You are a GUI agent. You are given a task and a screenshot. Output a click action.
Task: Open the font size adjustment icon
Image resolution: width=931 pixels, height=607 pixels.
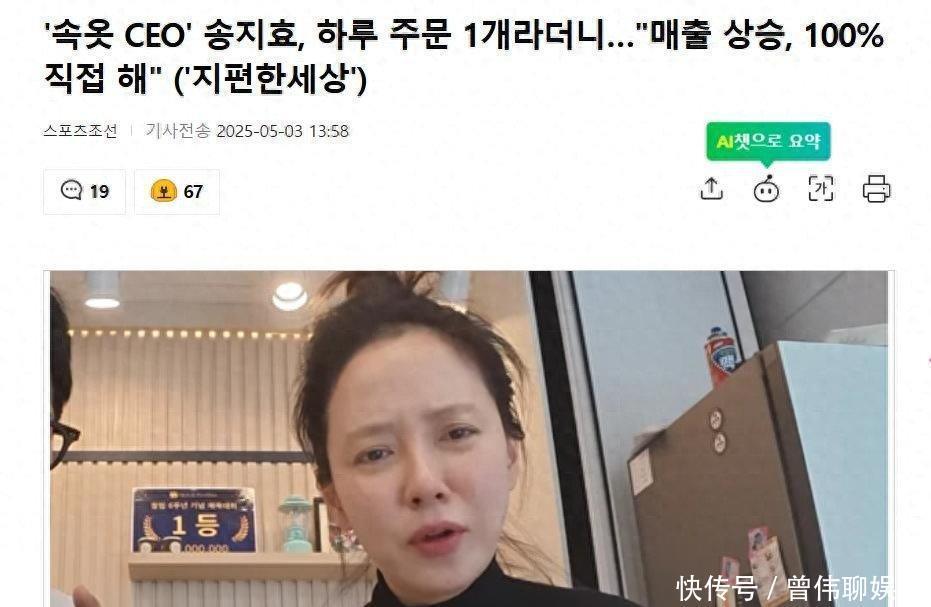pos(821,189)
